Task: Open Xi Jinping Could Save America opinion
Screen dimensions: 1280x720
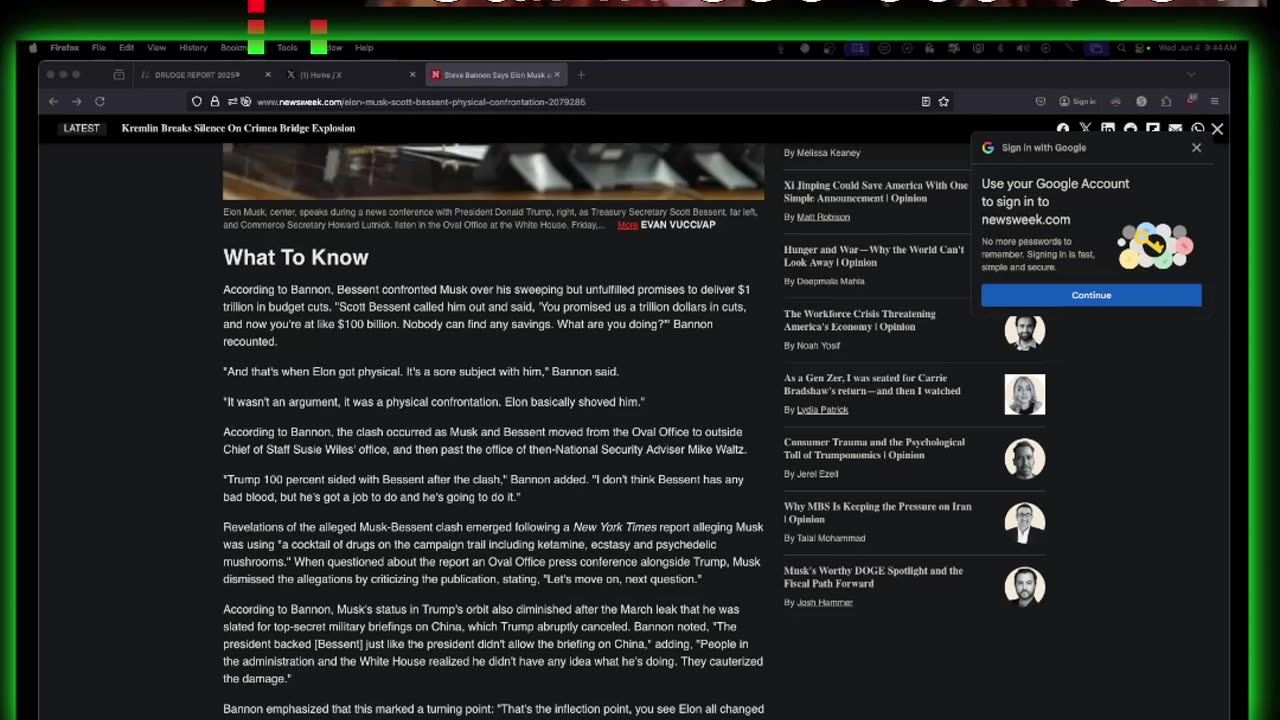Action: 876,192
